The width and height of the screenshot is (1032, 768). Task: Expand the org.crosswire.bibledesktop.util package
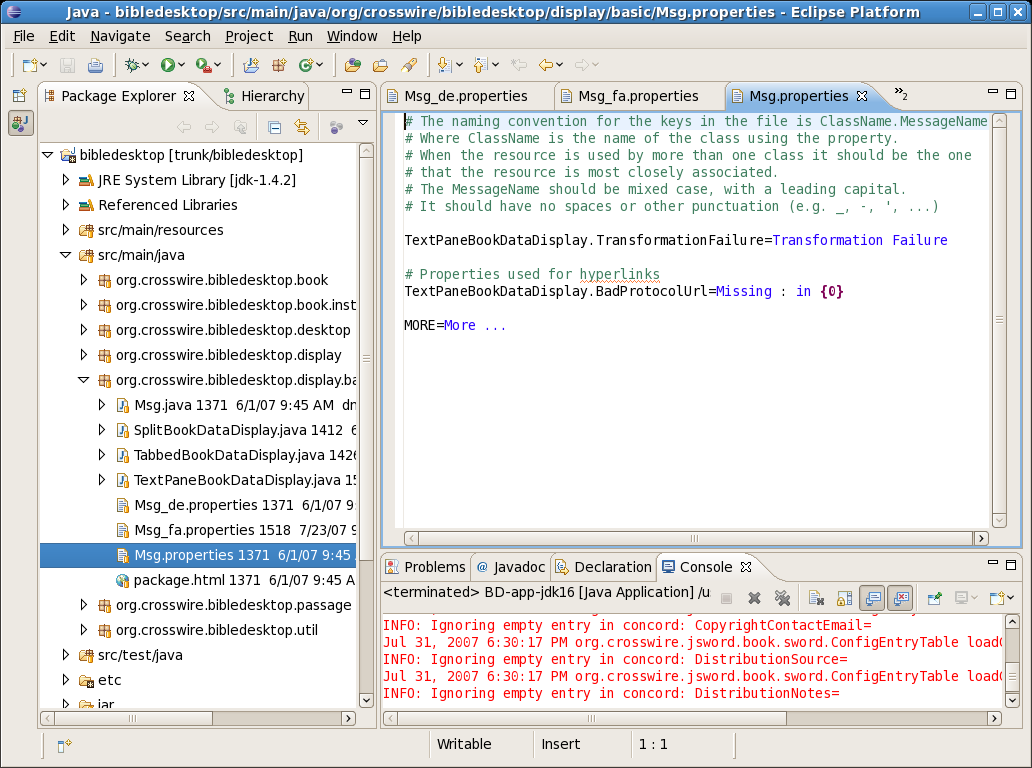(84, 630)
